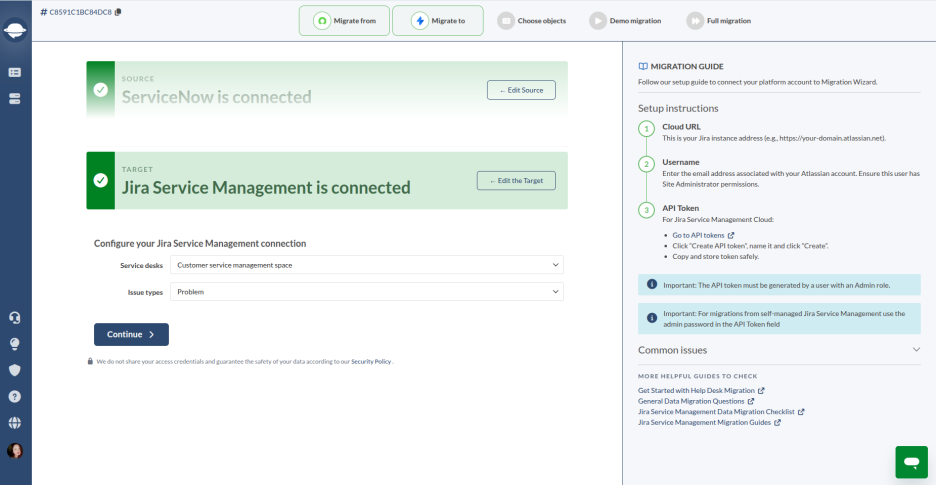The width and height of the screenshot is (936, 485).
Task: Open the globe language sidebar icon
Action: point(15,423)
